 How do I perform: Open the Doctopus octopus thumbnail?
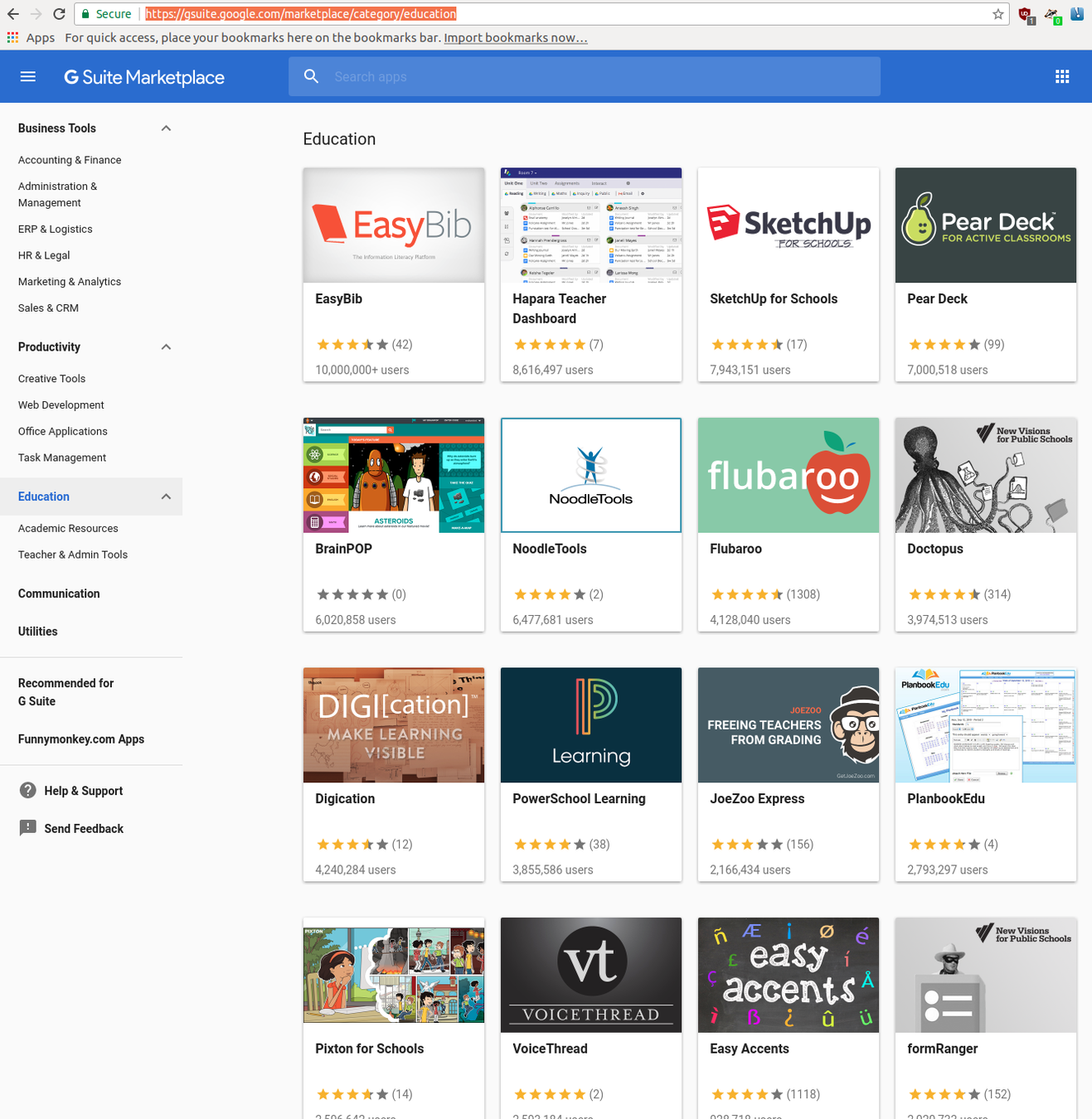(986, 475)
